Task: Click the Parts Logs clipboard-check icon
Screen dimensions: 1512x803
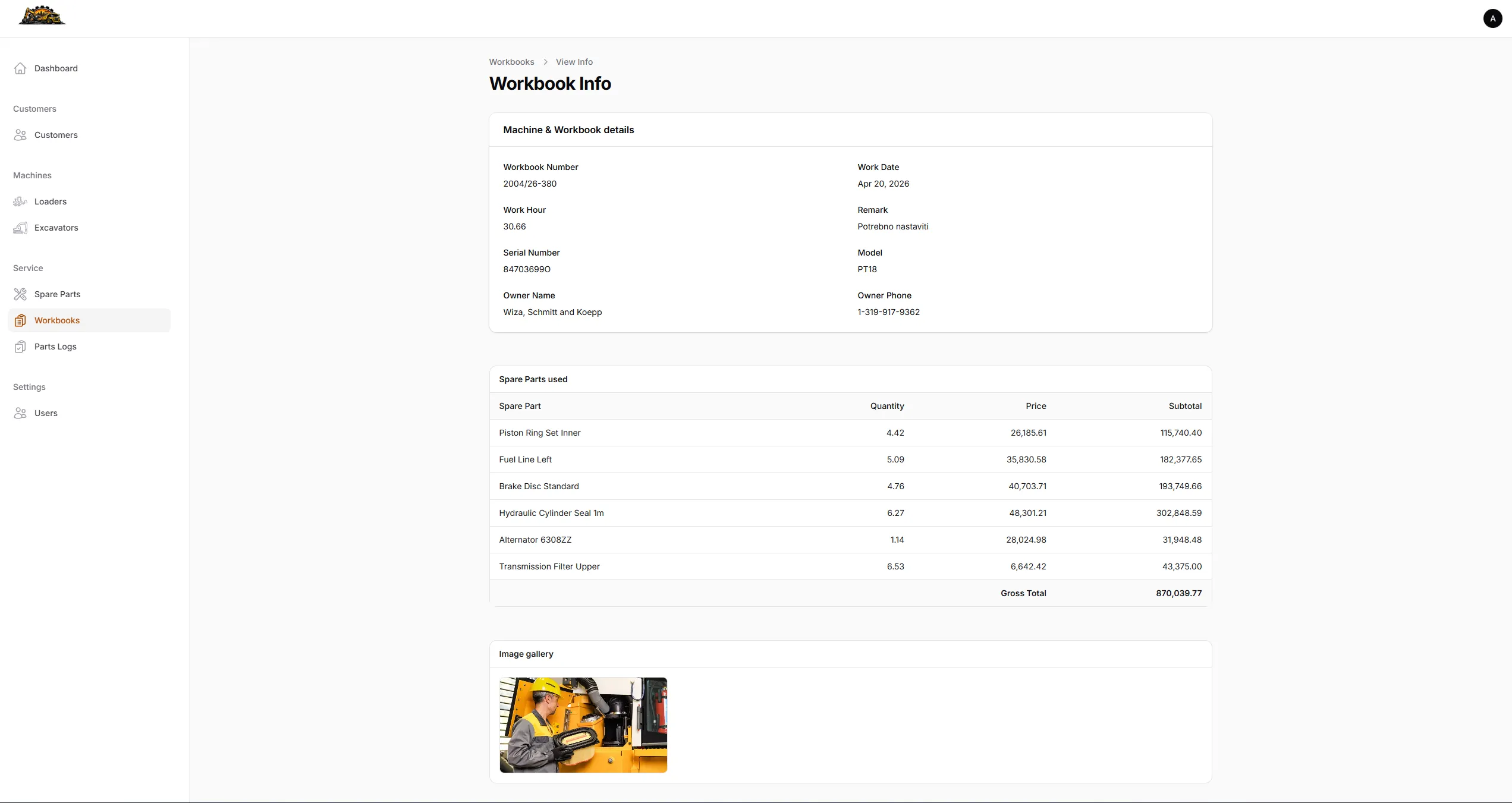Action: 20,347
